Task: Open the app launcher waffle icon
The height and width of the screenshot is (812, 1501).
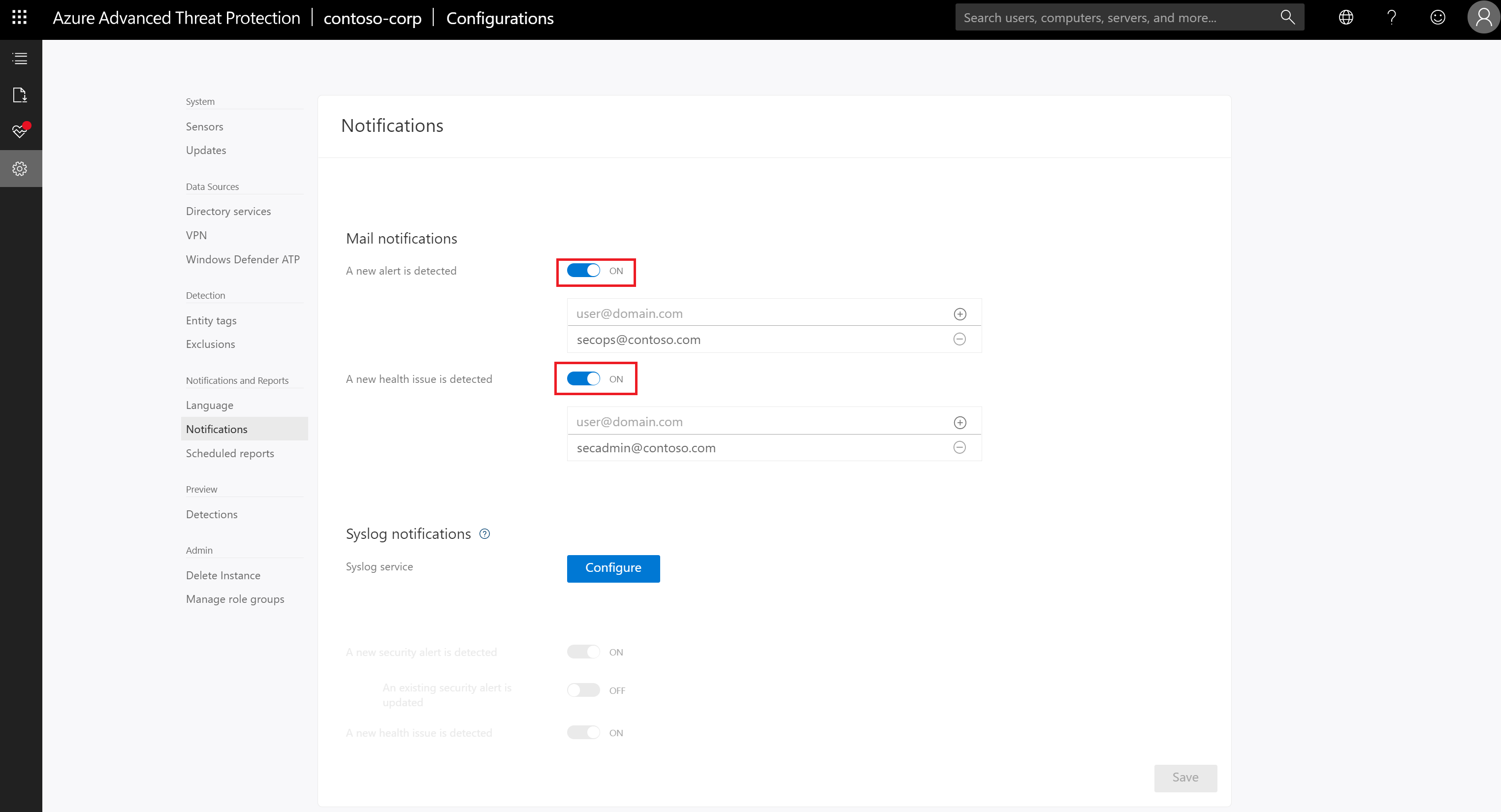Action: pyautogui.click(x=19, y=17)
